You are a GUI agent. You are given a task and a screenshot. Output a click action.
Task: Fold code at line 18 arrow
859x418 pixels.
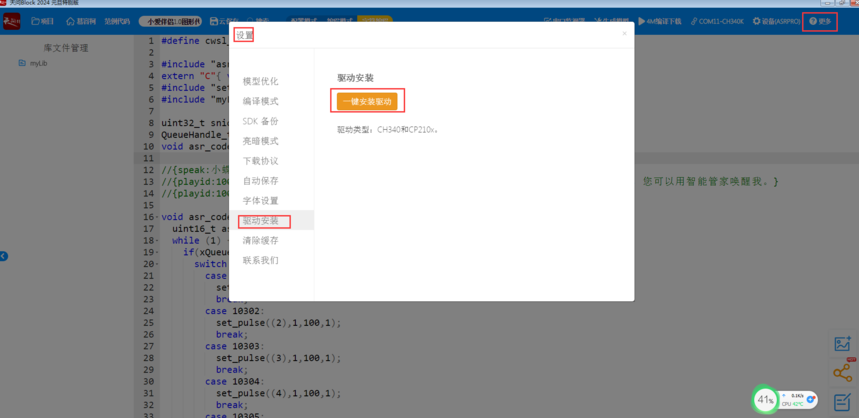coord(158,241)
